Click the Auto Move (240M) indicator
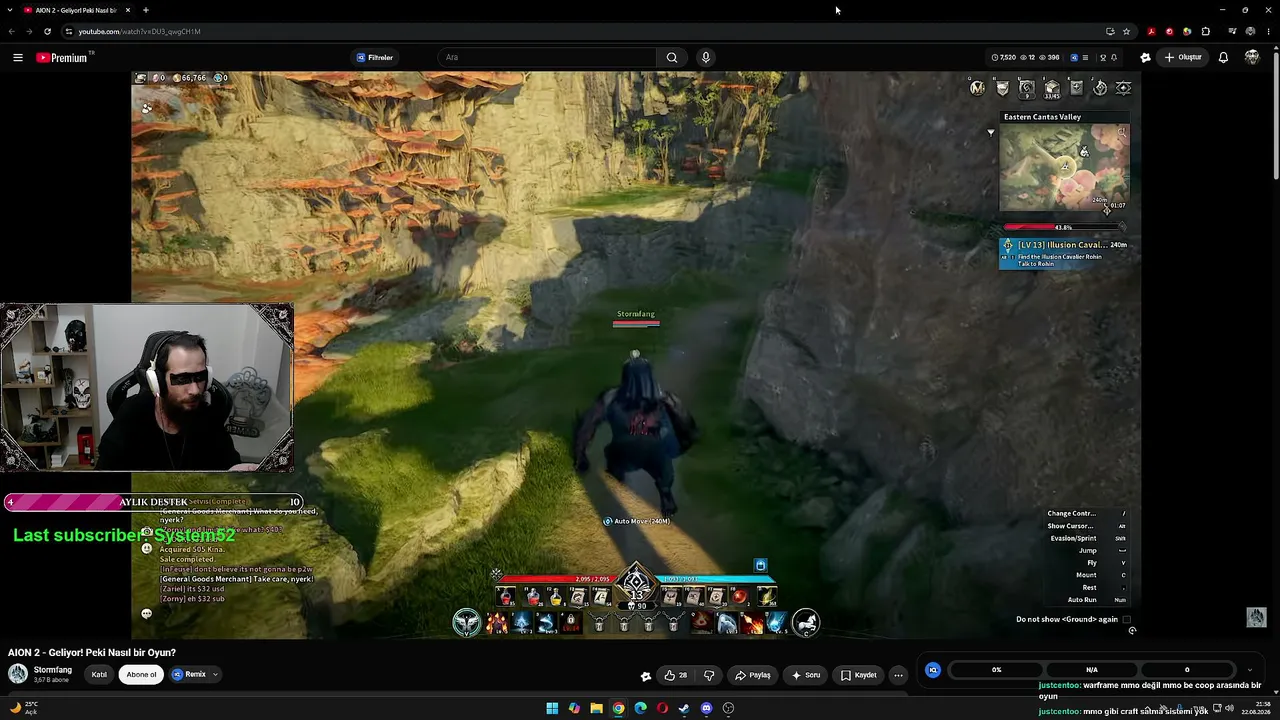1280x720 pixels. tap(636, 522)
